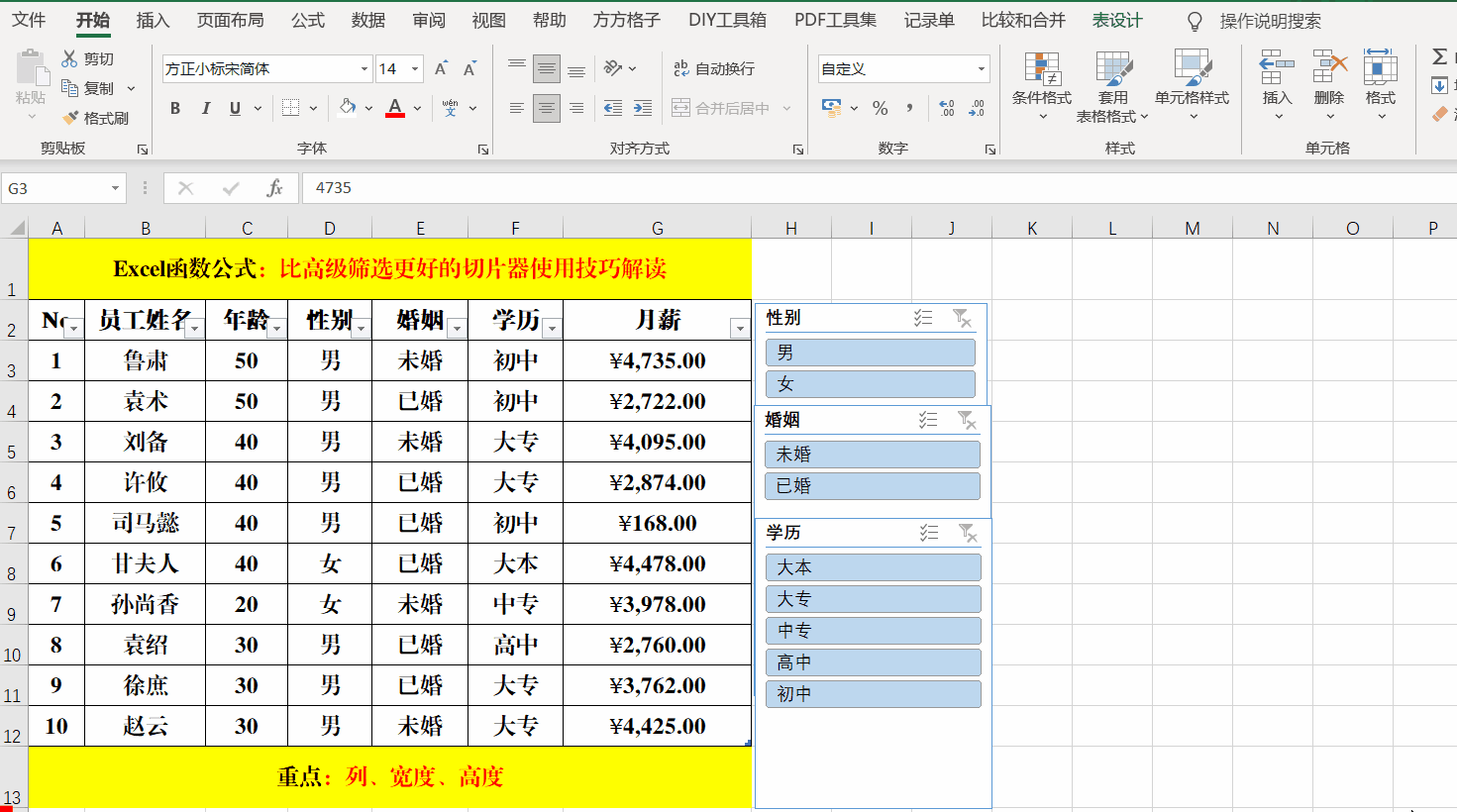Click the Cut (剪切) scissors icon
This screenshot has width=1457, height=812.
(x=69, y=59)
